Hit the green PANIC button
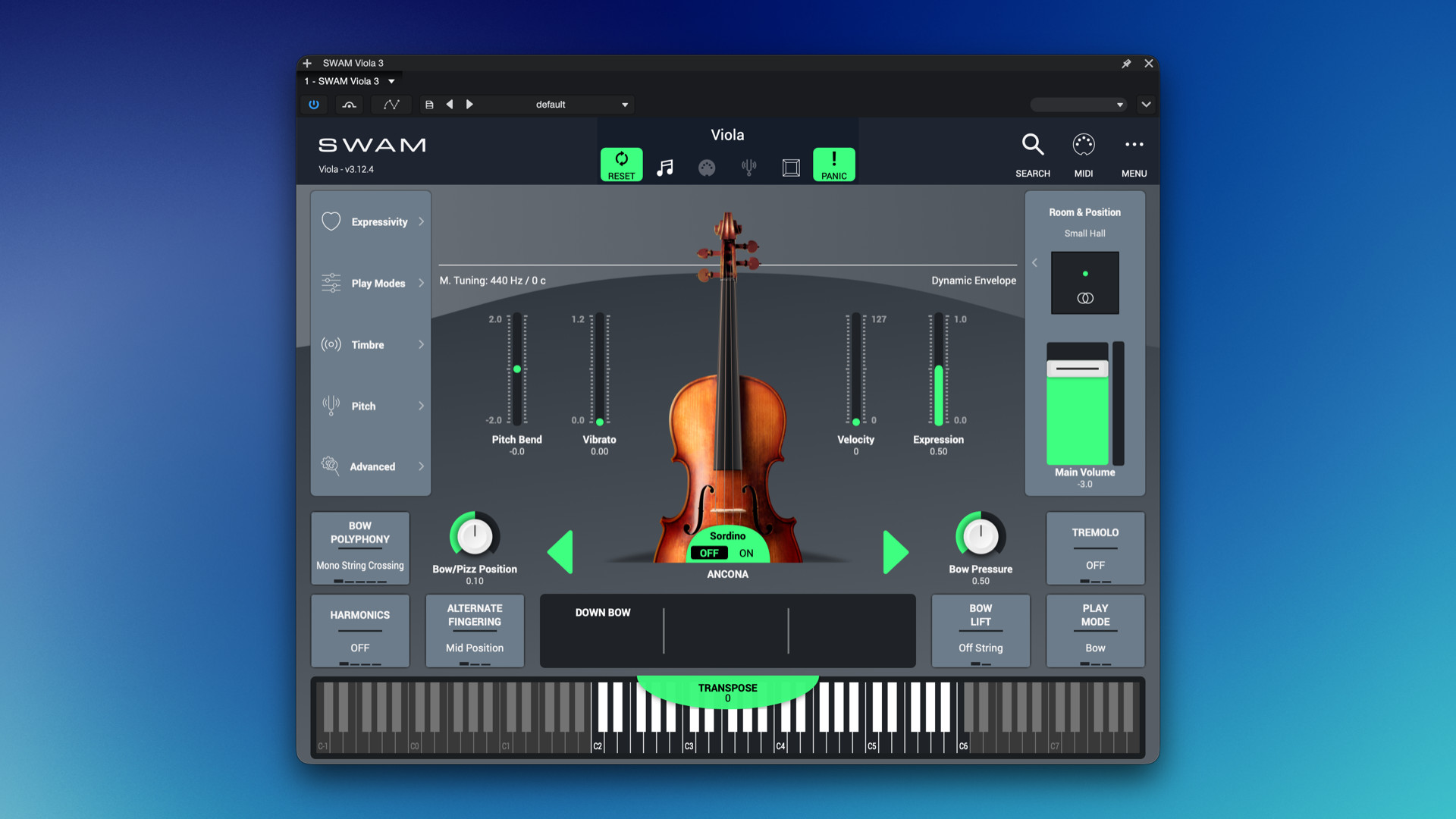 (x=833, y=165)
